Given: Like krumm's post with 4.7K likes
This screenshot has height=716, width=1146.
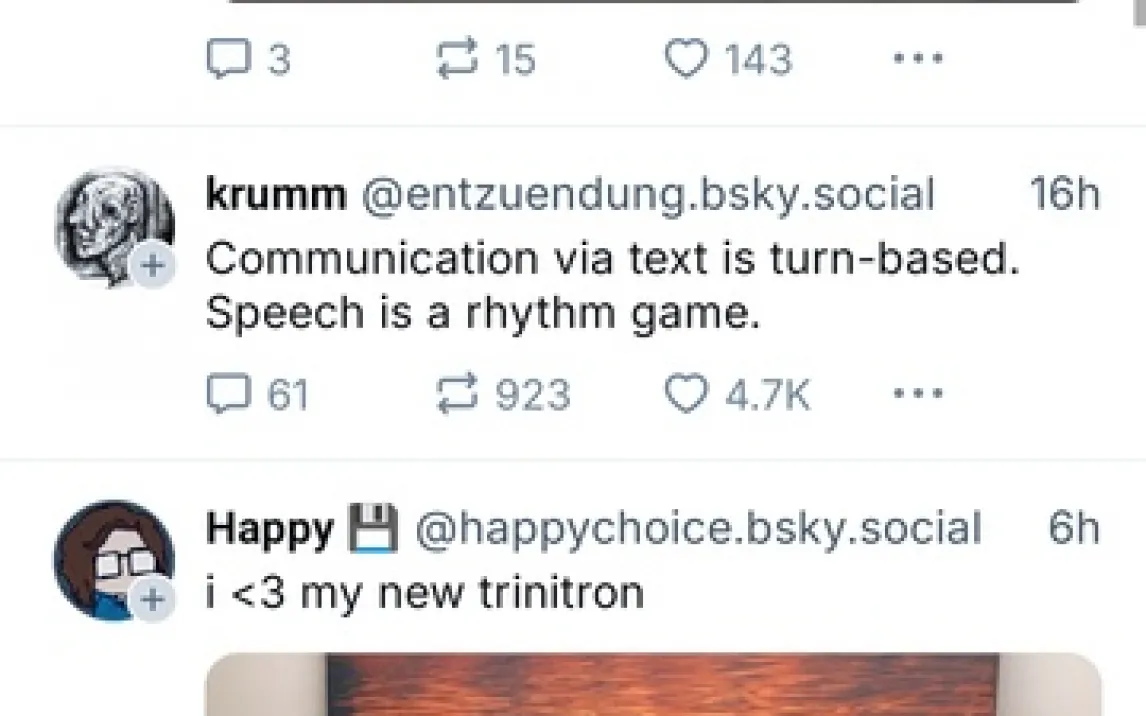Looking at the screenshot, I should [x=737, y=395].
